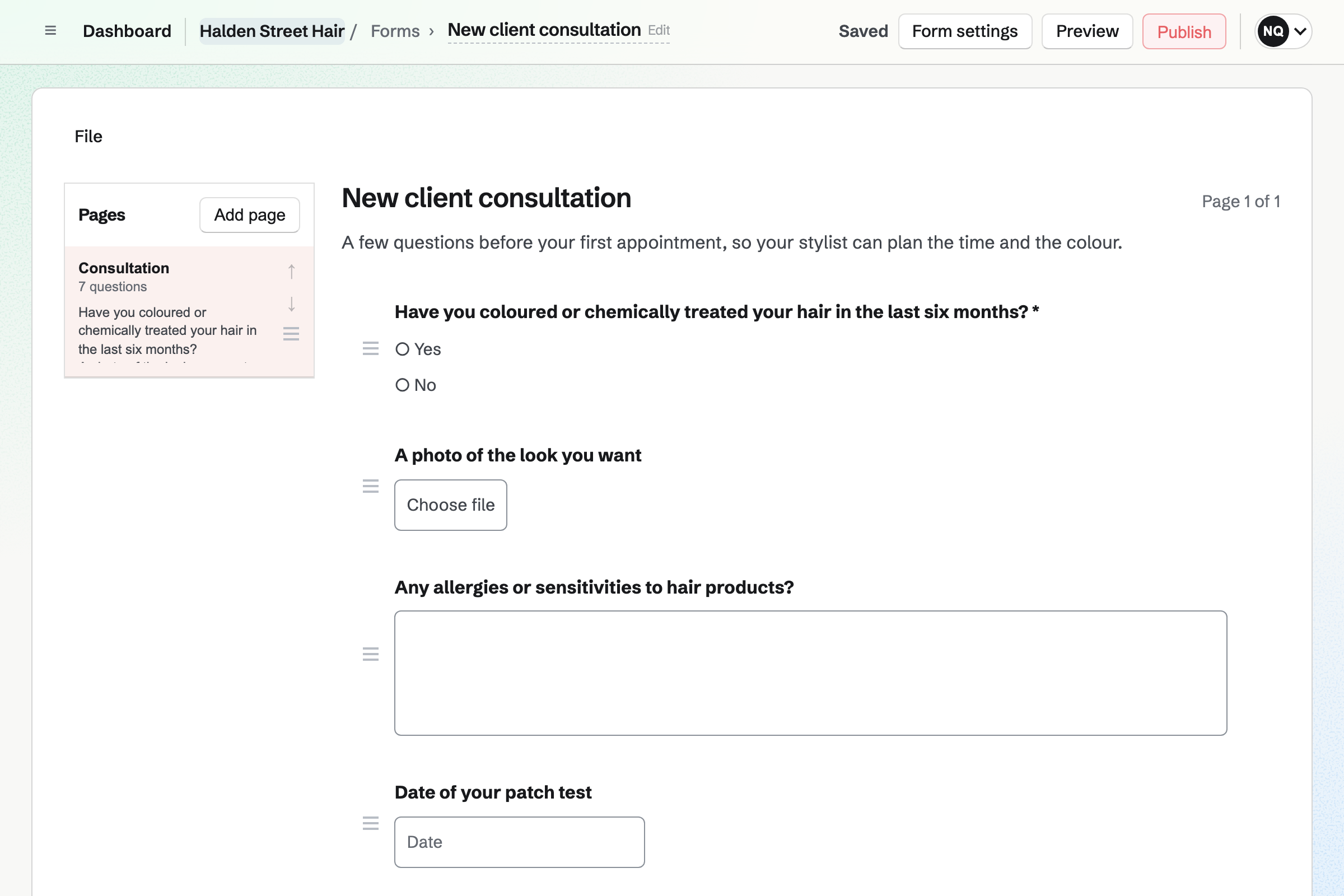The image size is (1344, 896).
Task: Open Halden Street Hair workspace
Action: 272,31
